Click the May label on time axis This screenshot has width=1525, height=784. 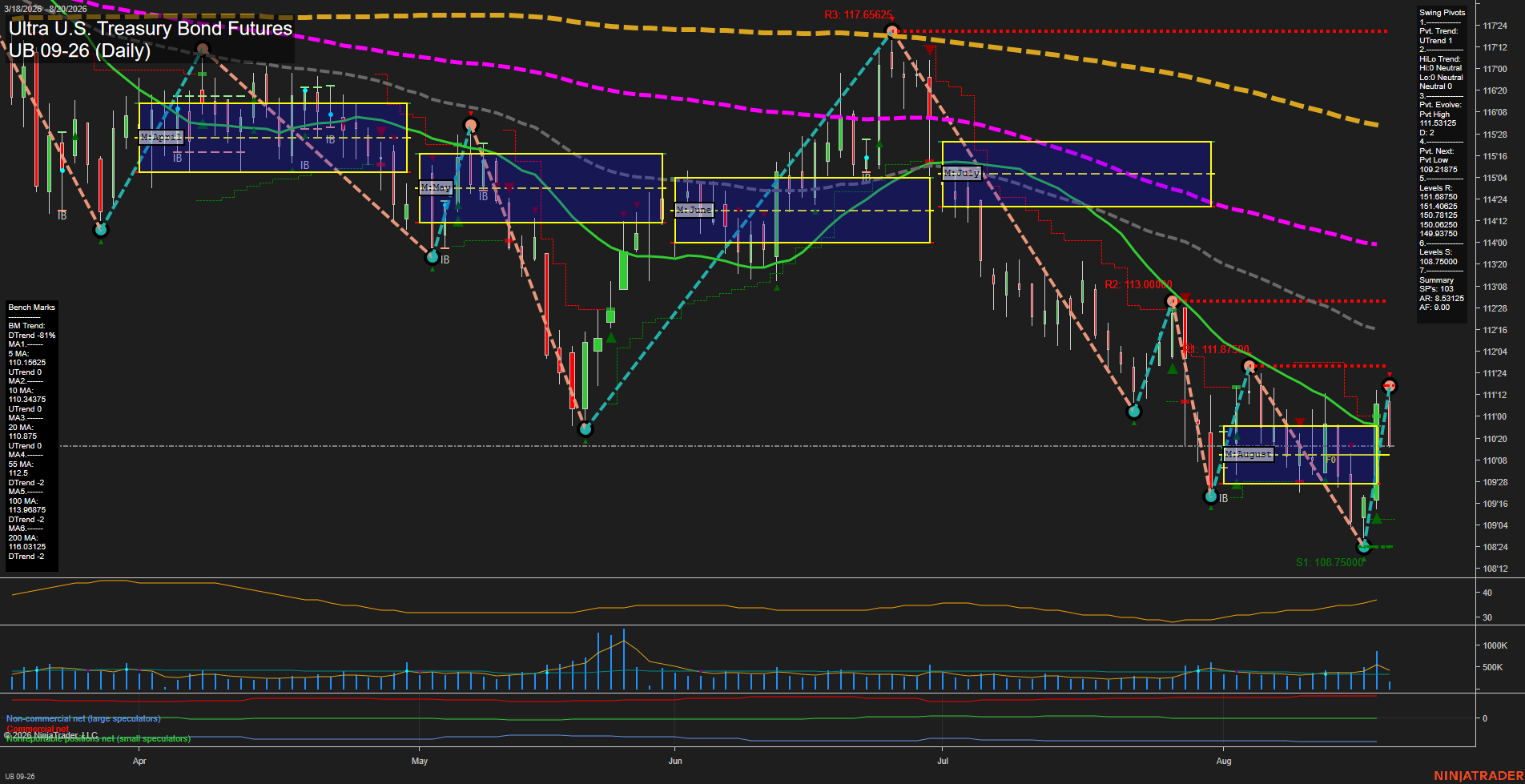(420, 761)
